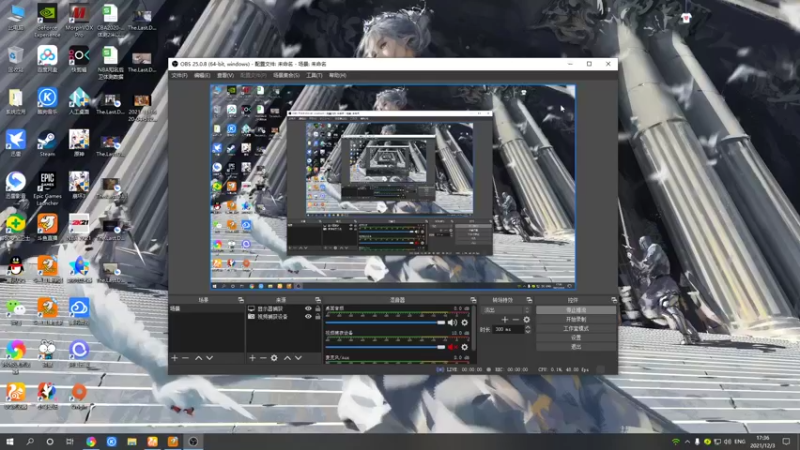Open GeForce Experience desktop shortcut
800x450 pixels.
tap(47, 20)
